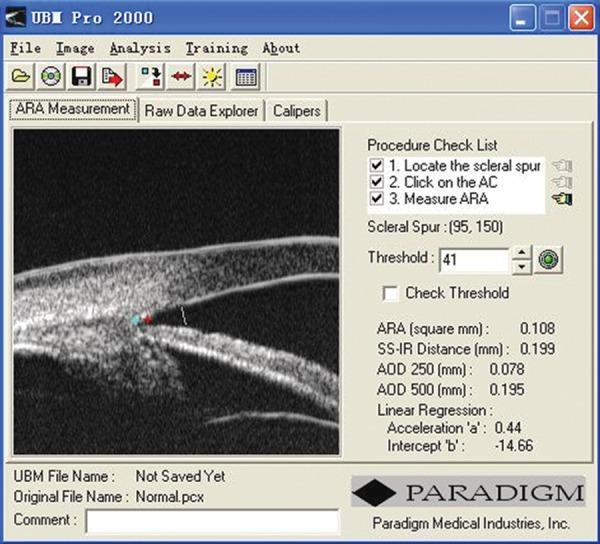
Task: Open the Analysis menu
Action: point(139,48)
